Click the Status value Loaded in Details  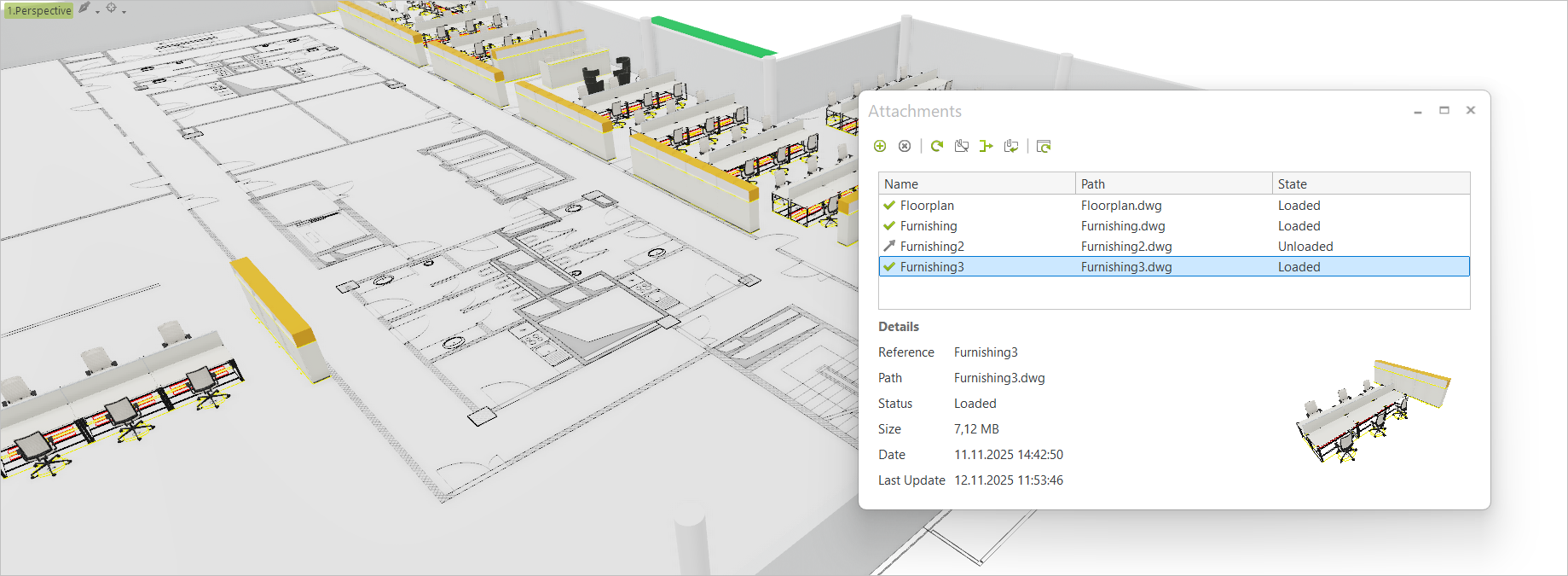975,404
